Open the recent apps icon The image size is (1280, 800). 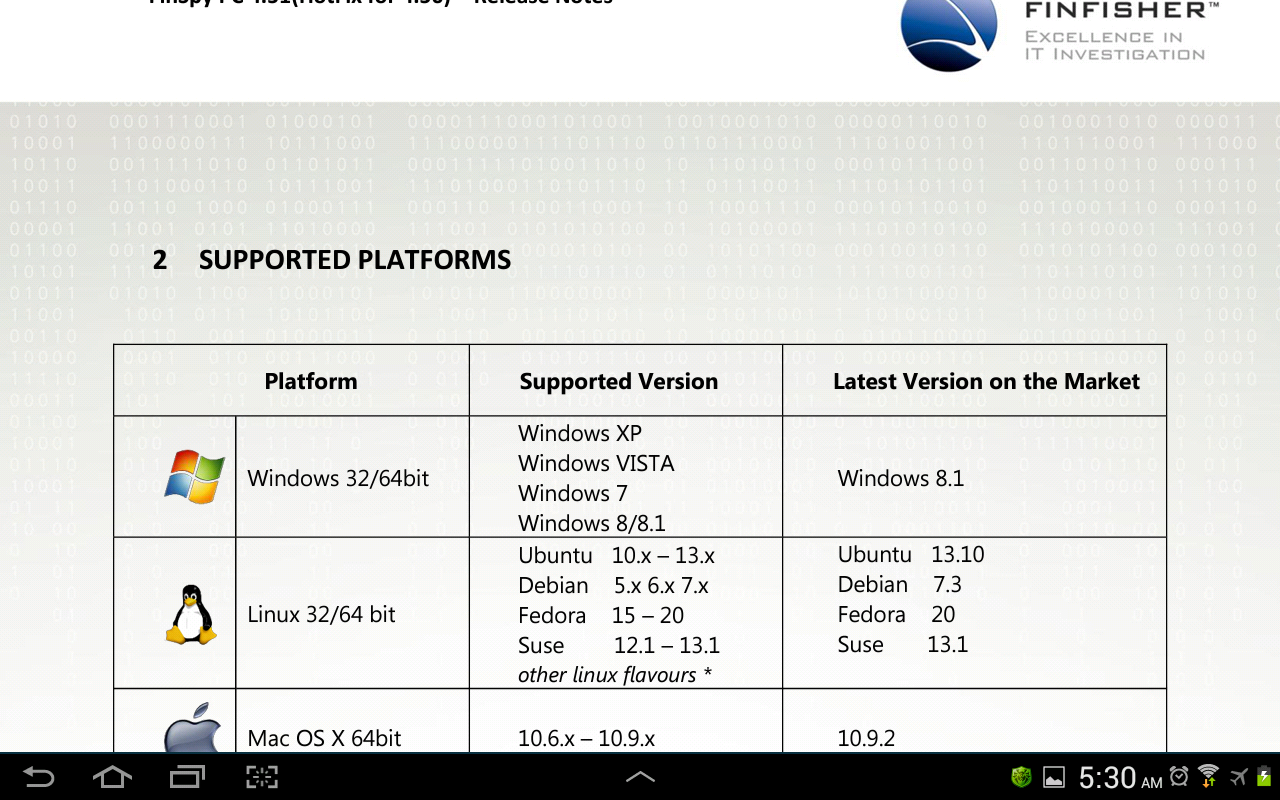point(186,776)
